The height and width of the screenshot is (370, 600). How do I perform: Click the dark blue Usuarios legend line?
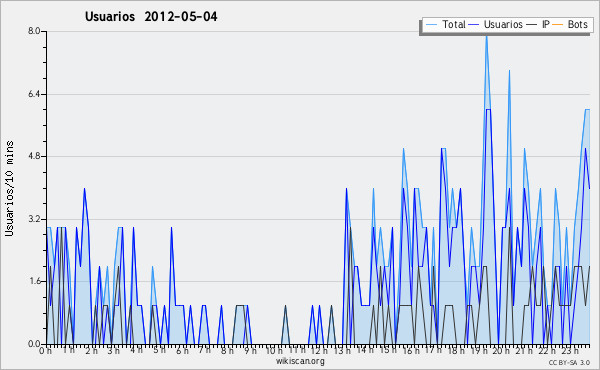pos(474,25)
